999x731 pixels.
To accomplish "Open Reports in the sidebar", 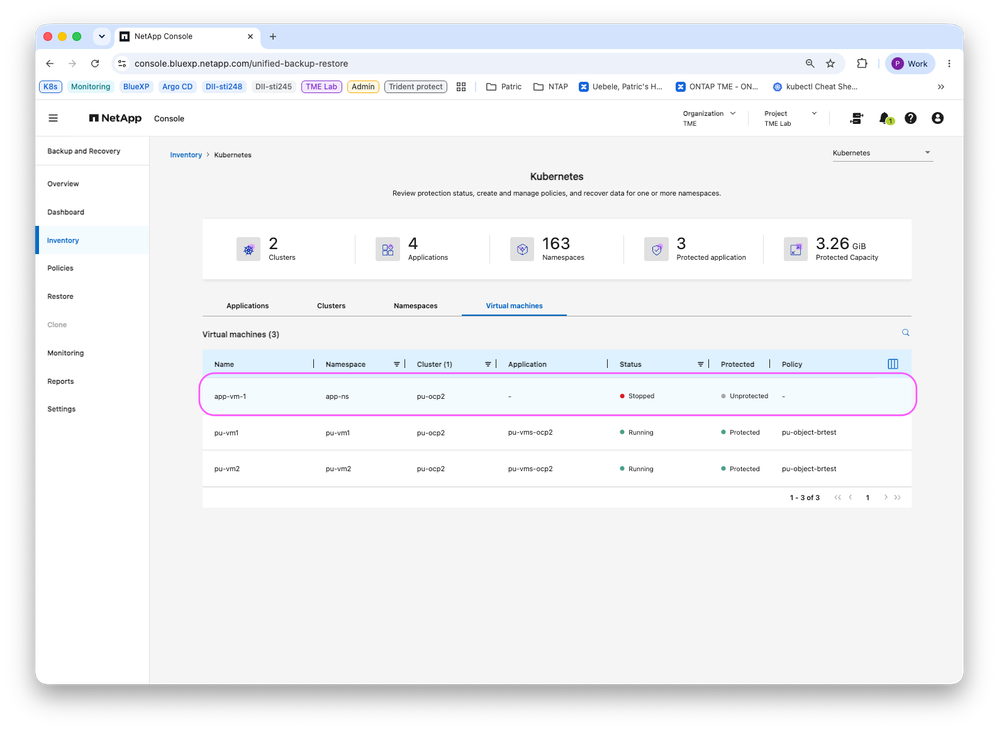I will 61,381.
